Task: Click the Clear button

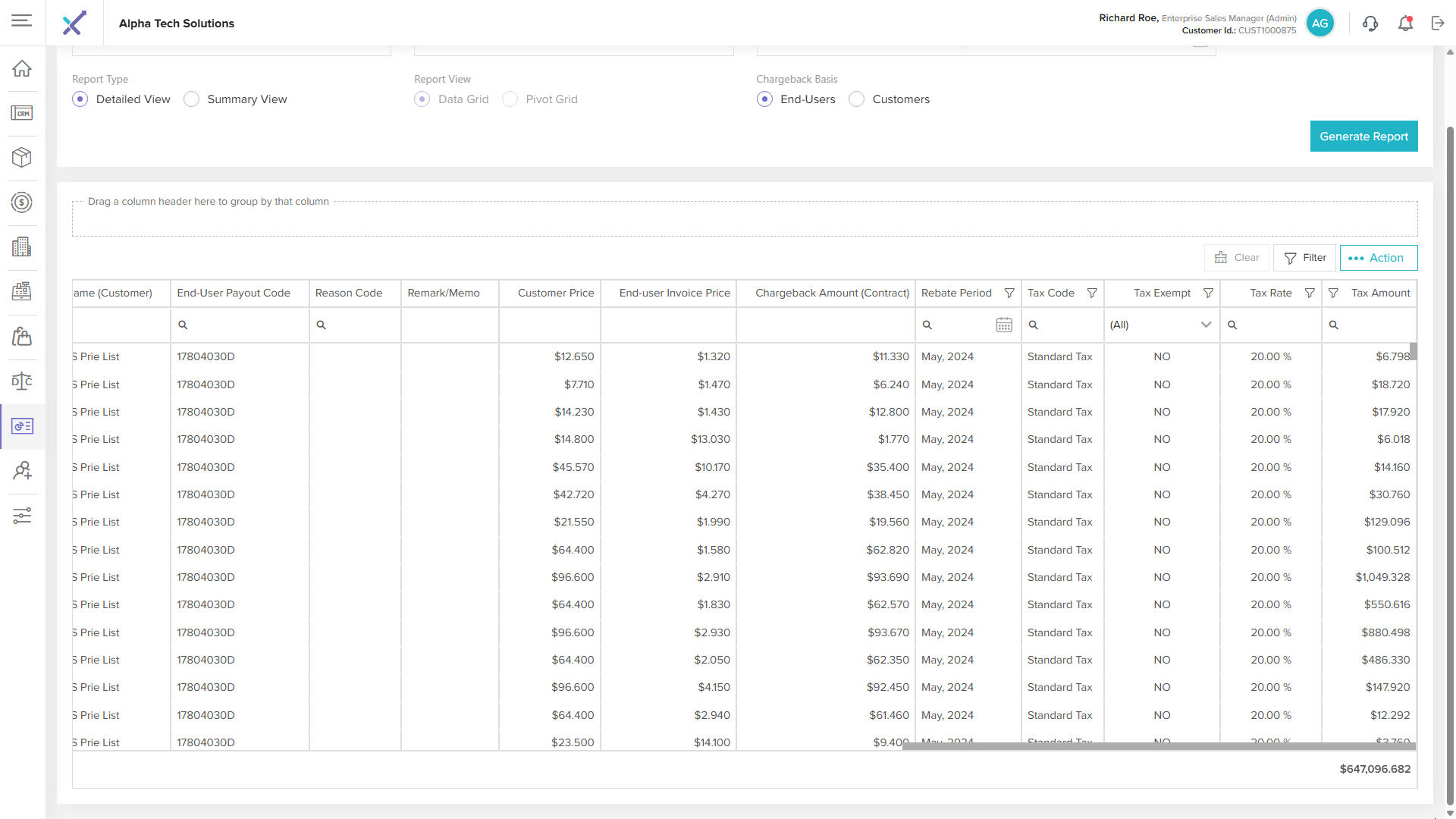Action: [1238, 258]
